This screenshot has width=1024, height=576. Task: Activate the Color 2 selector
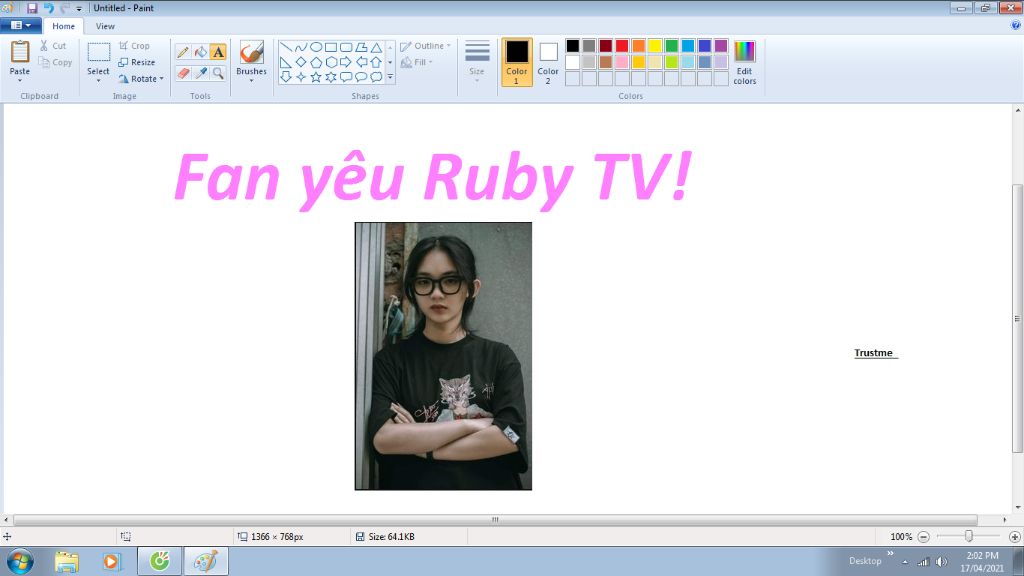[x=548, y=62]
